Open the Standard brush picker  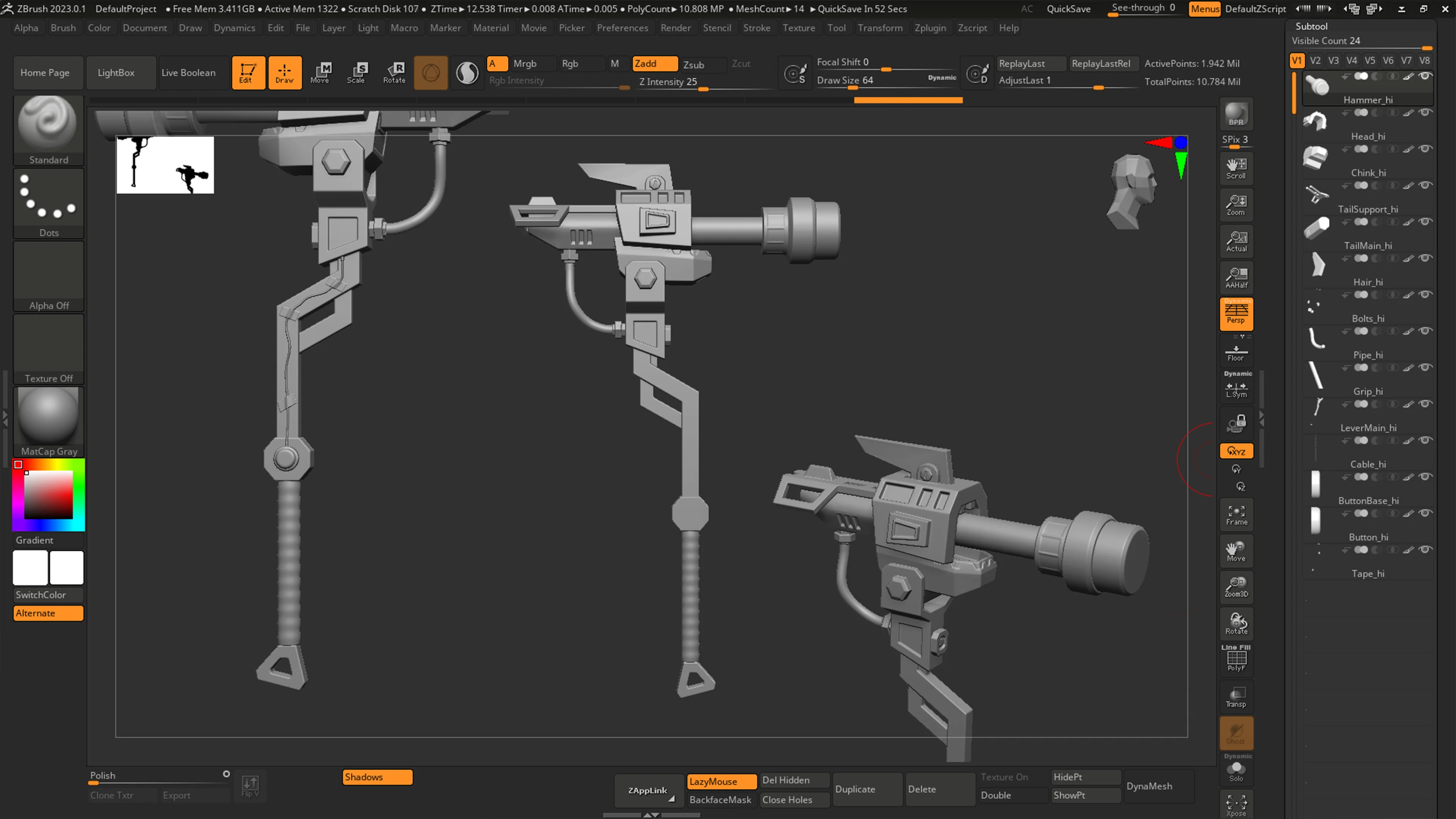[x=49, y=130]
